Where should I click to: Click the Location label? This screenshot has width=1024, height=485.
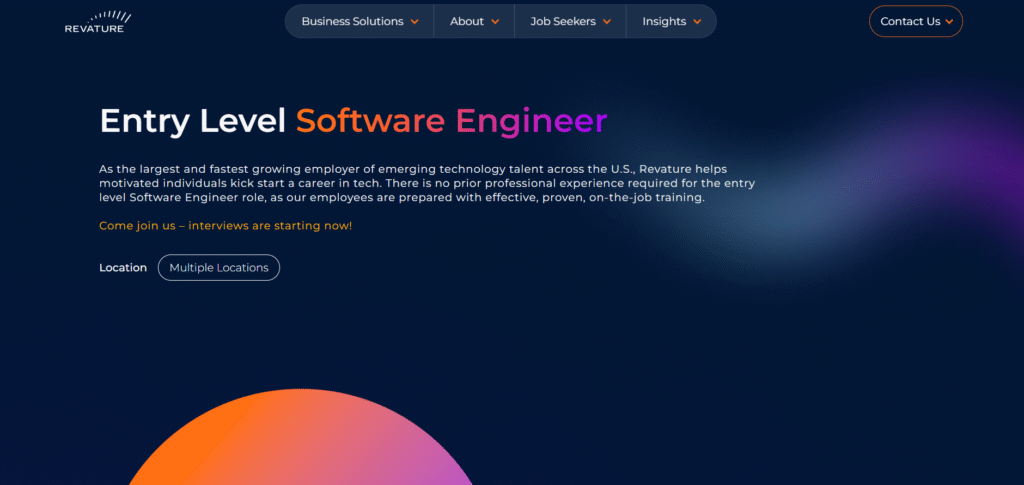(x=123, y=268)
